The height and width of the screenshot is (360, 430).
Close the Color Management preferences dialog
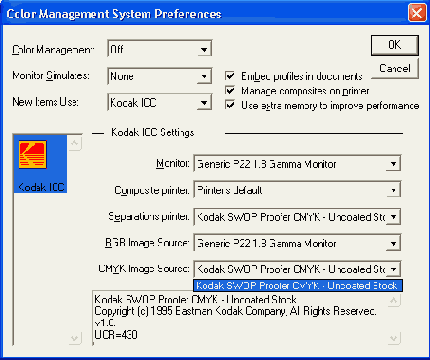click(x=417, y=13)
